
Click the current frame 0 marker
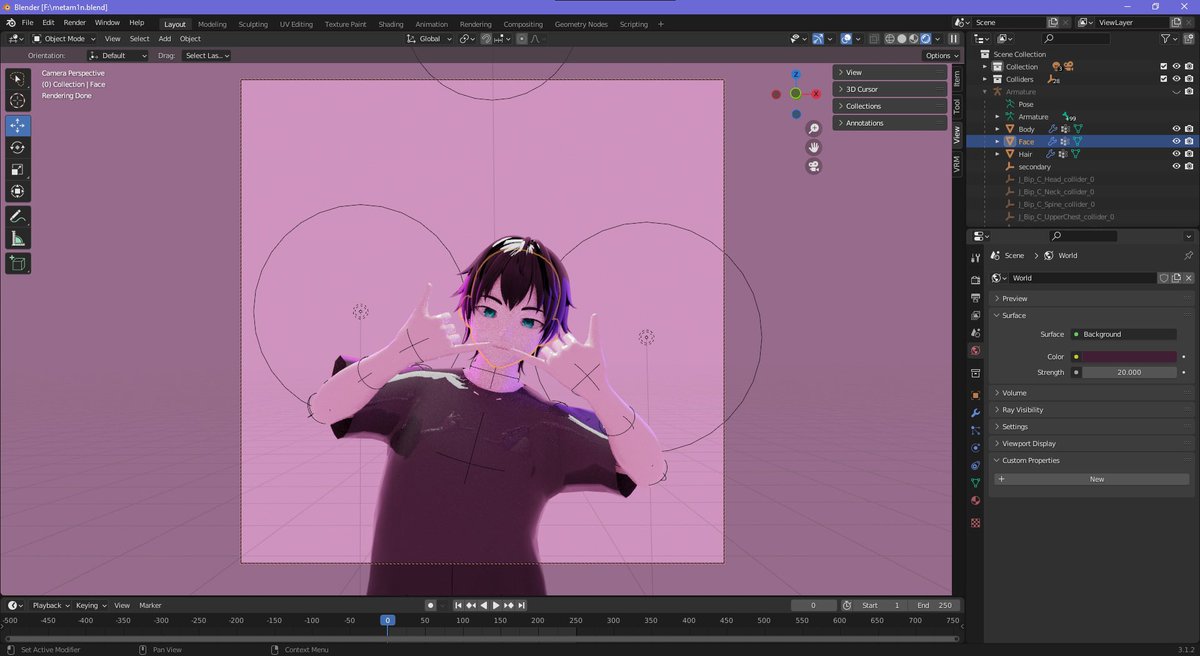click(x=387, y=620)
